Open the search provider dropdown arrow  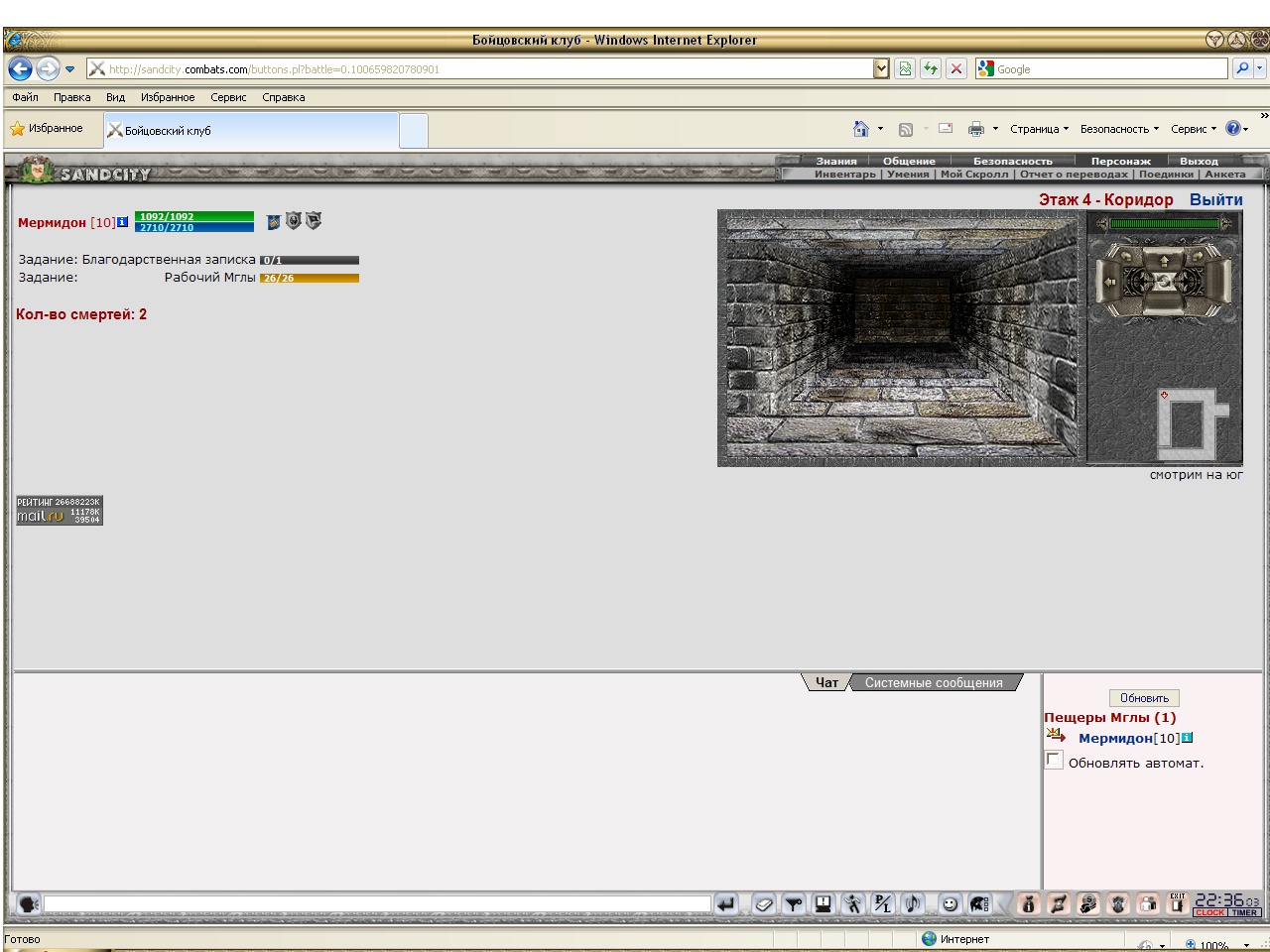[1260, 68]
